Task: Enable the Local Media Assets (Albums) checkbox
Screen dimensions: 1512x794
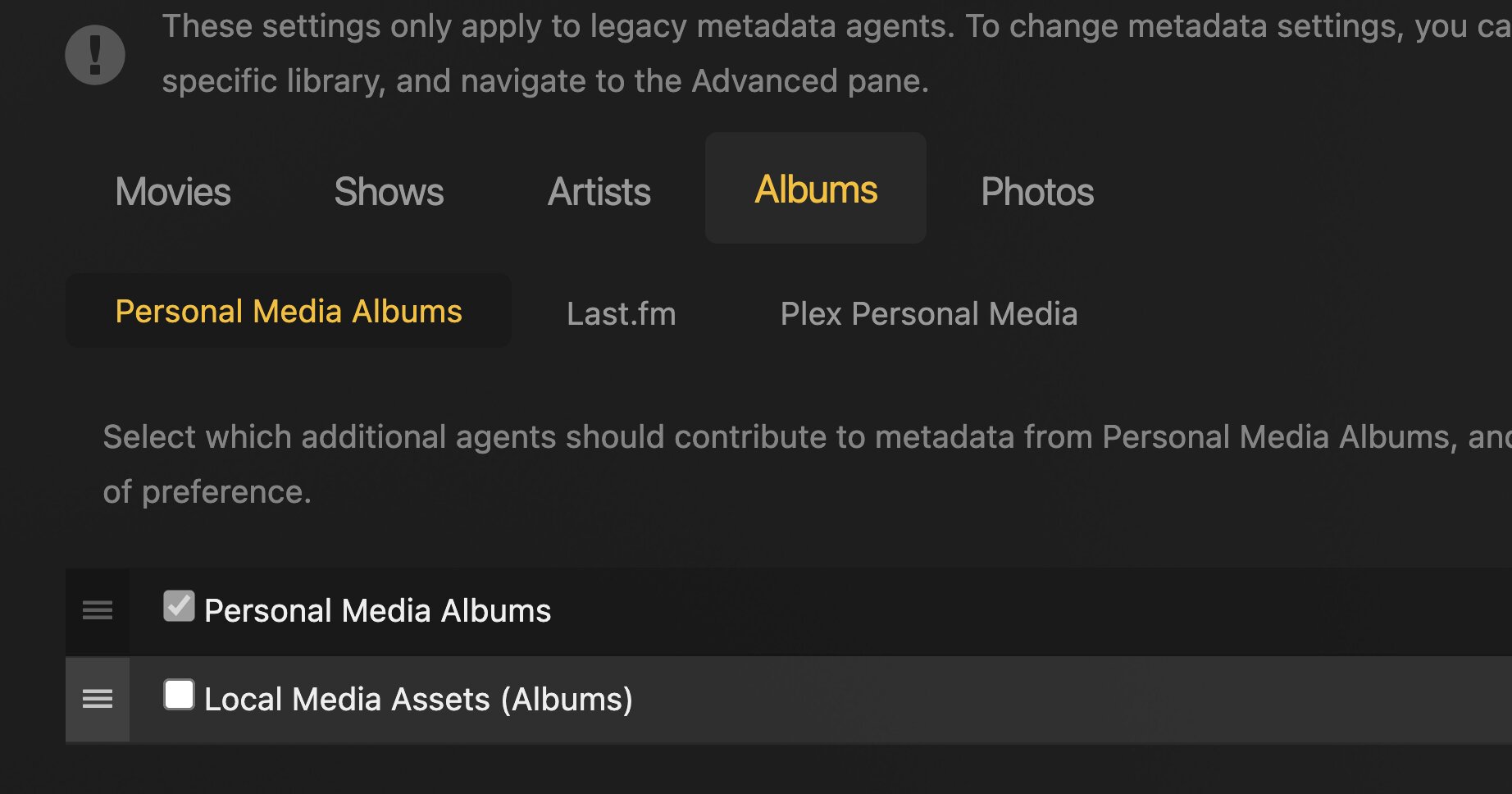Action: 179,695
